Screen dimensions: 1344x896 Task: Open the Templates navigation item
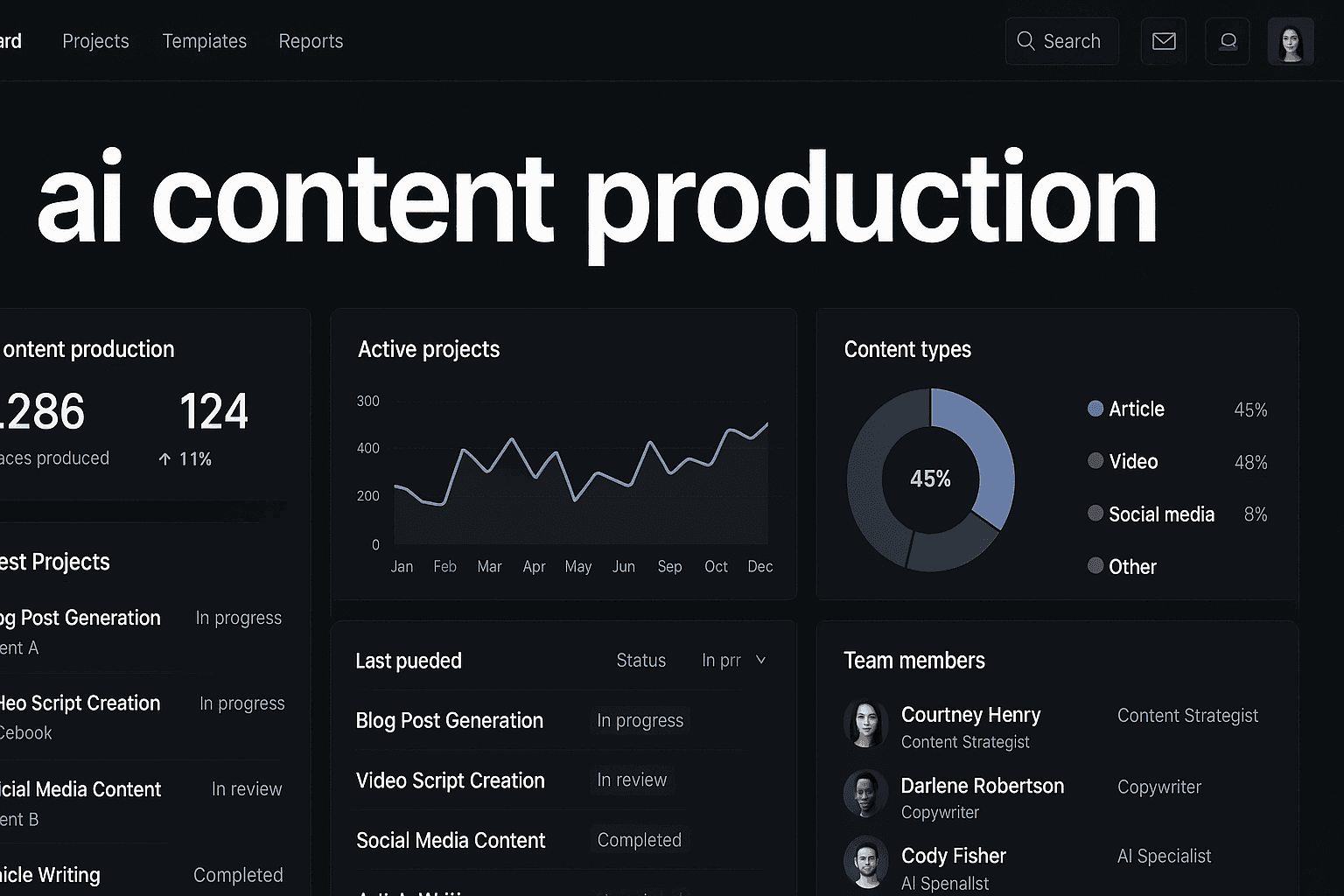coord(204,41)
